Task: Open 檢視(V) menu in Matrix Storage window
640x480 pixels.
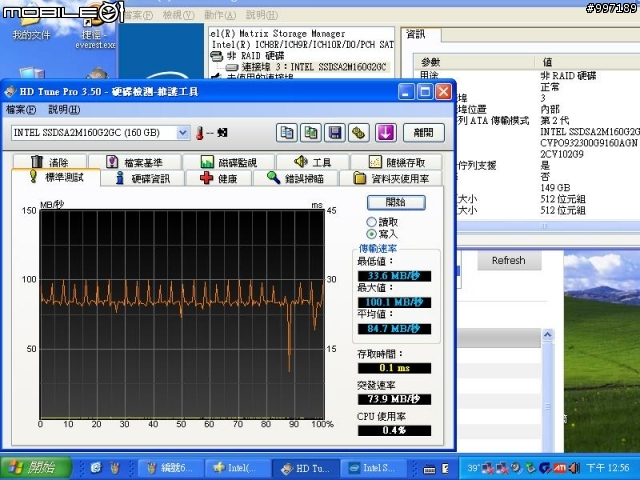Action: 178,15
